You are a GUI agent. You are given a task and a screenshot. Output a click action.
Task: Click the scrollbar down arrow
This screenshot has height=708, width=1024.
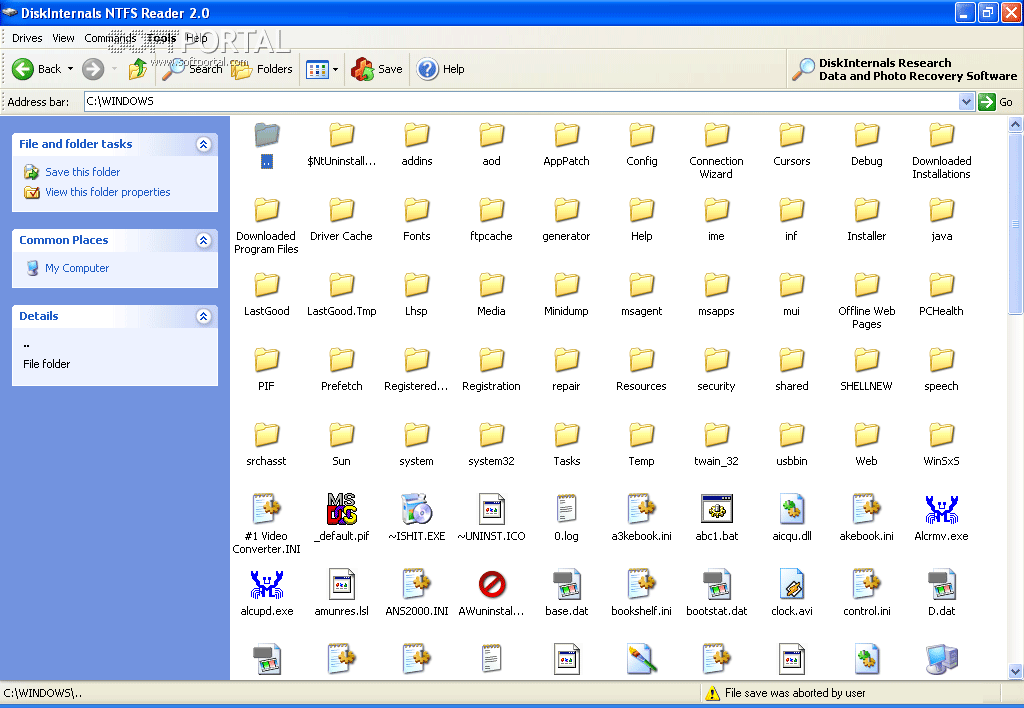1015,671
